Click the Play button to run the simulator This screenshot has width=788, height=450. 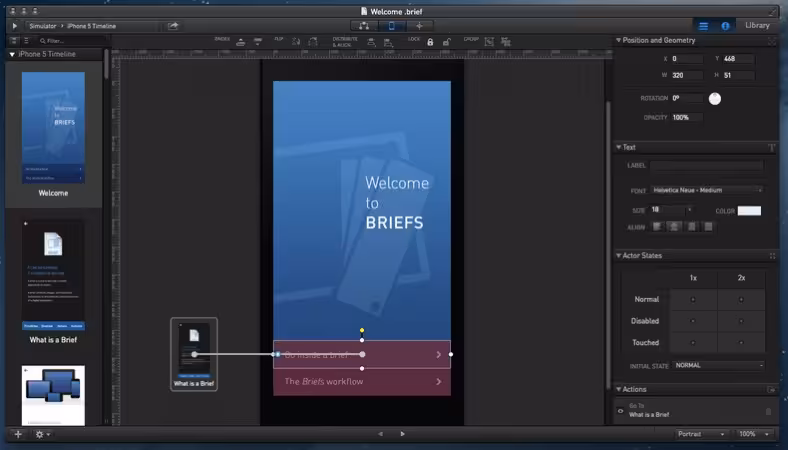pyautogui.click(x=15, y=26)
